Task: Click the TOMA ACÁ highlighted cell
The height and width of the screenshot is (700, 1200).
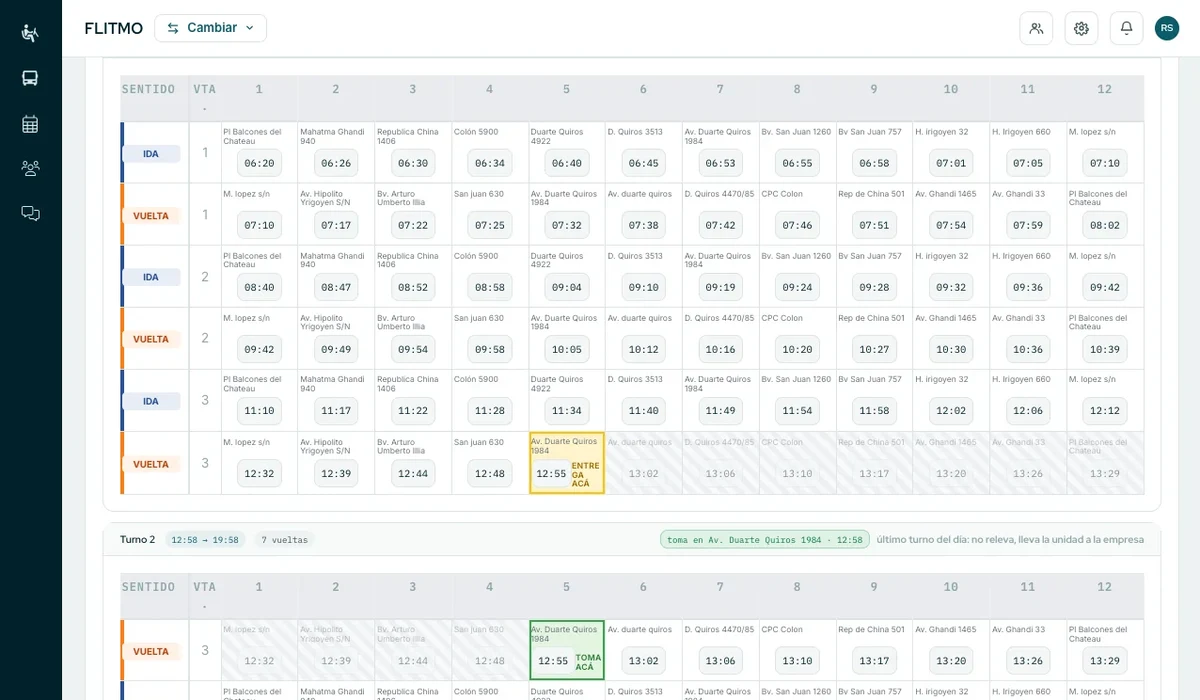Action: tap(567, 650)
